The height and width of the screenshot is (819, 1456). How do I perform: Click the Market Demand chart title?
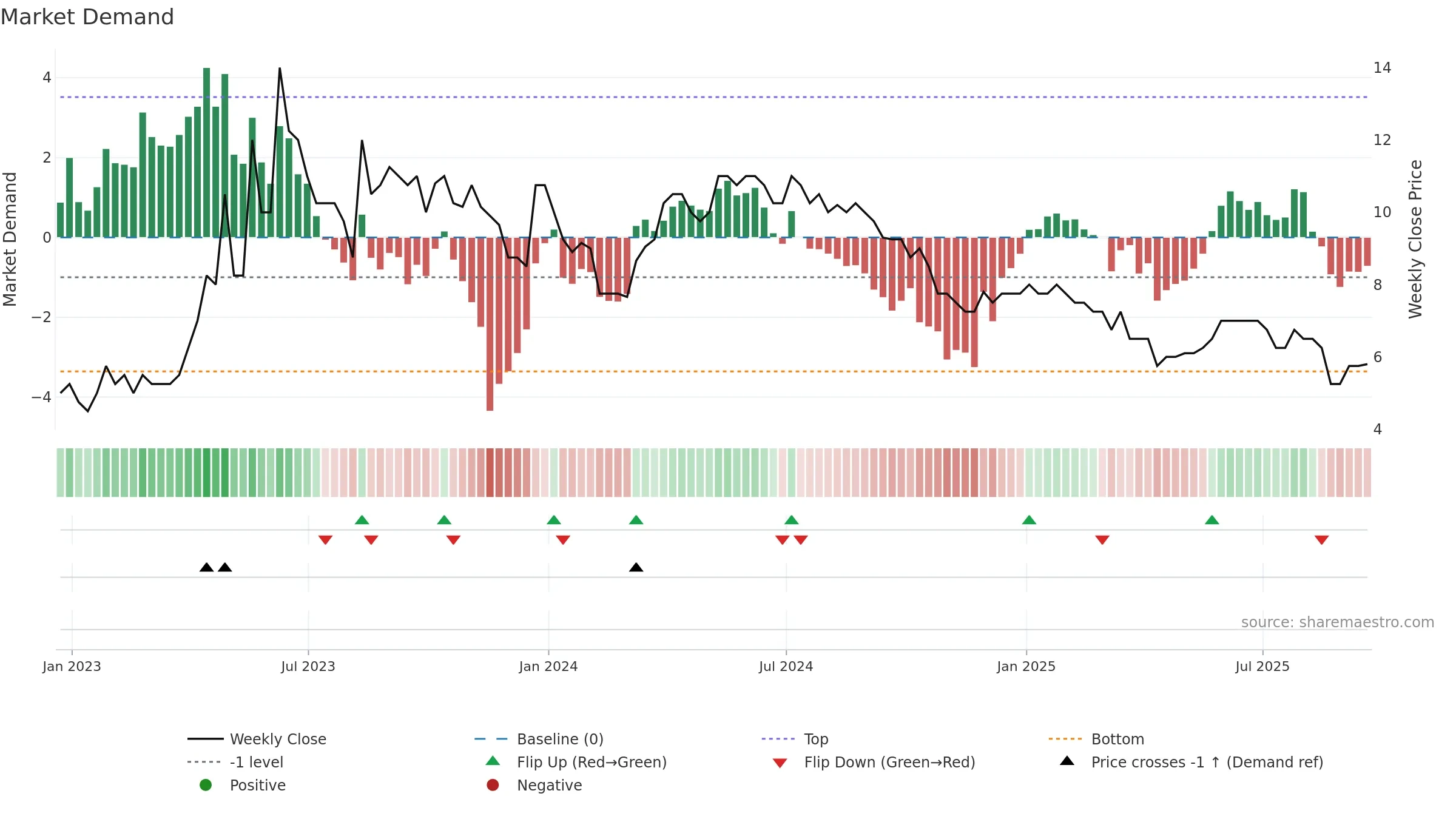[87, 17]
